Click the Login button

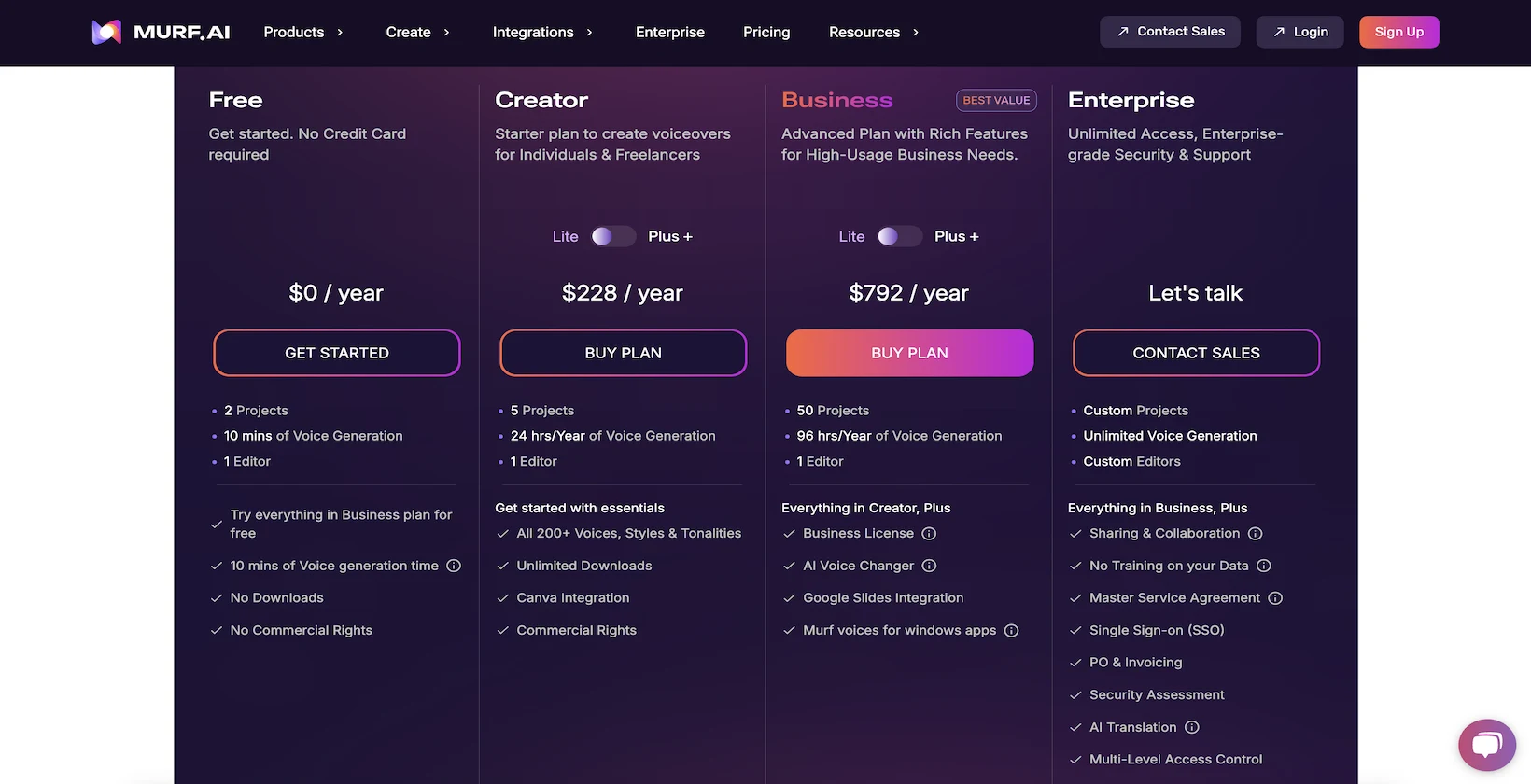coord(1299,32)
